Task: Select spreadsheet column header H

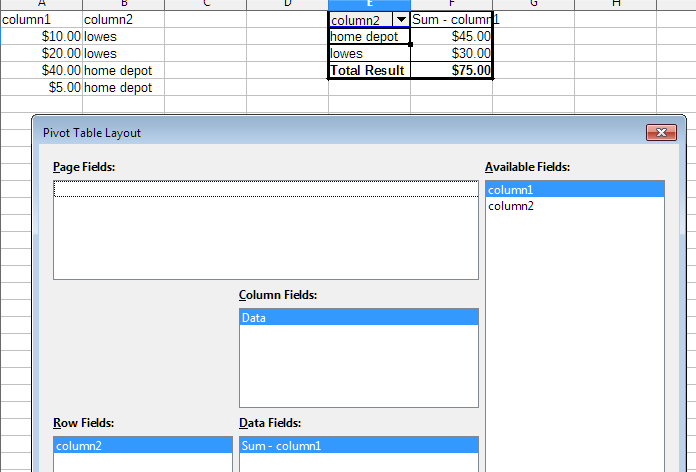Action: [x=615, y=4]
